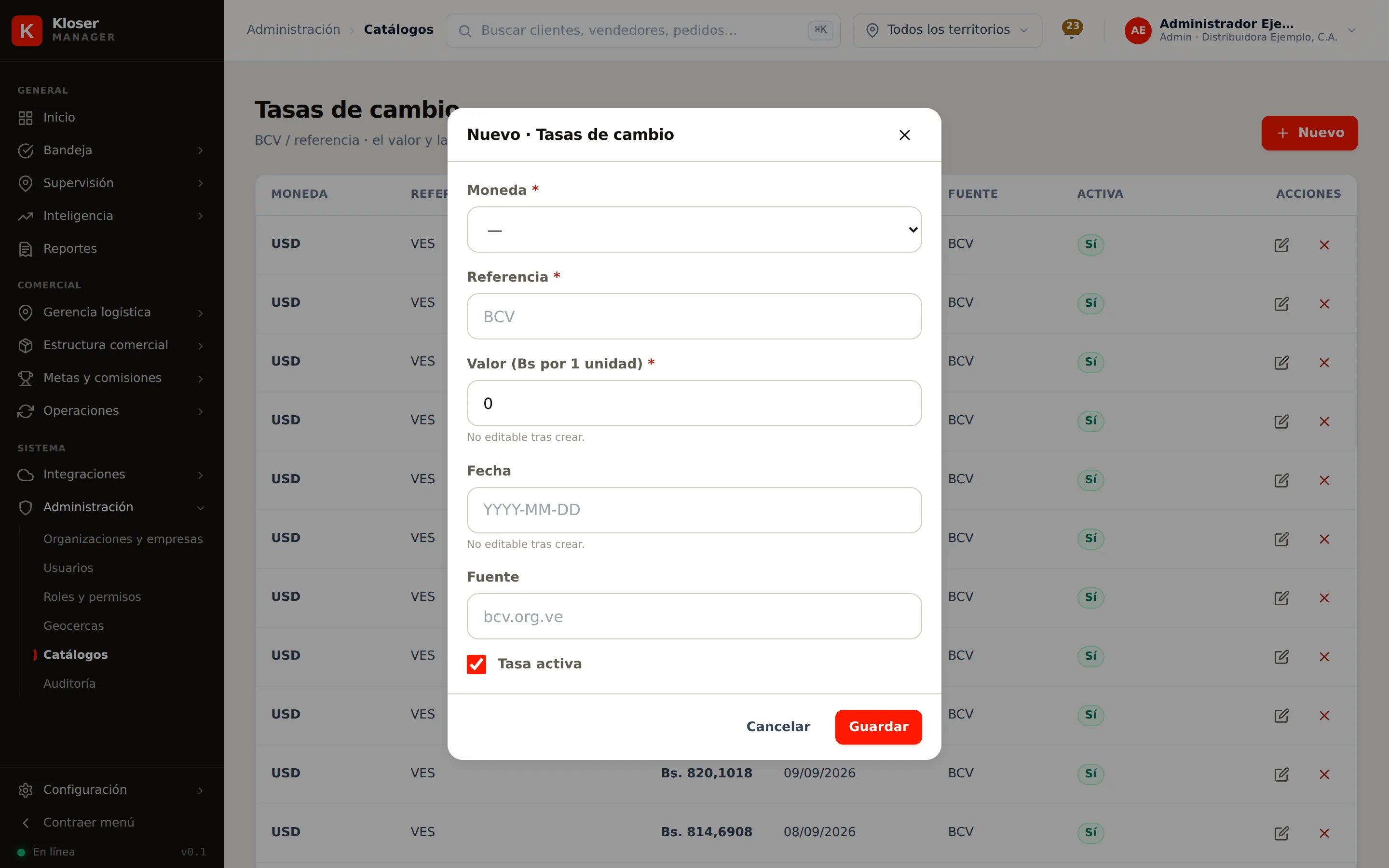The height and width of the screenshot is (868, 1389).
Task: Focus the Fecha date input
Action: tap(694, 510)
